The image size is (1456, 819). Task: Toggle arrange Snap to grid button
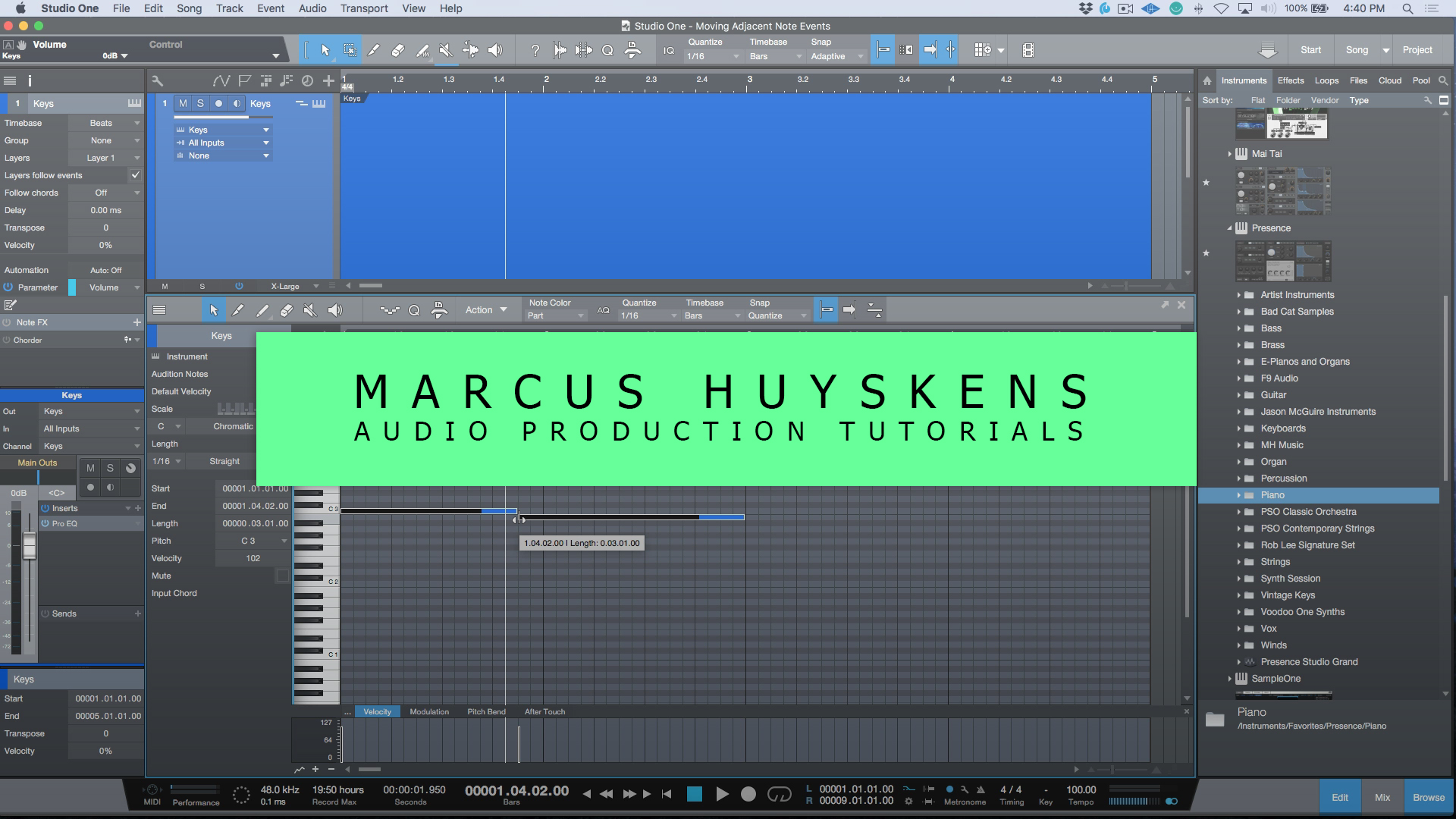(883, 50)
